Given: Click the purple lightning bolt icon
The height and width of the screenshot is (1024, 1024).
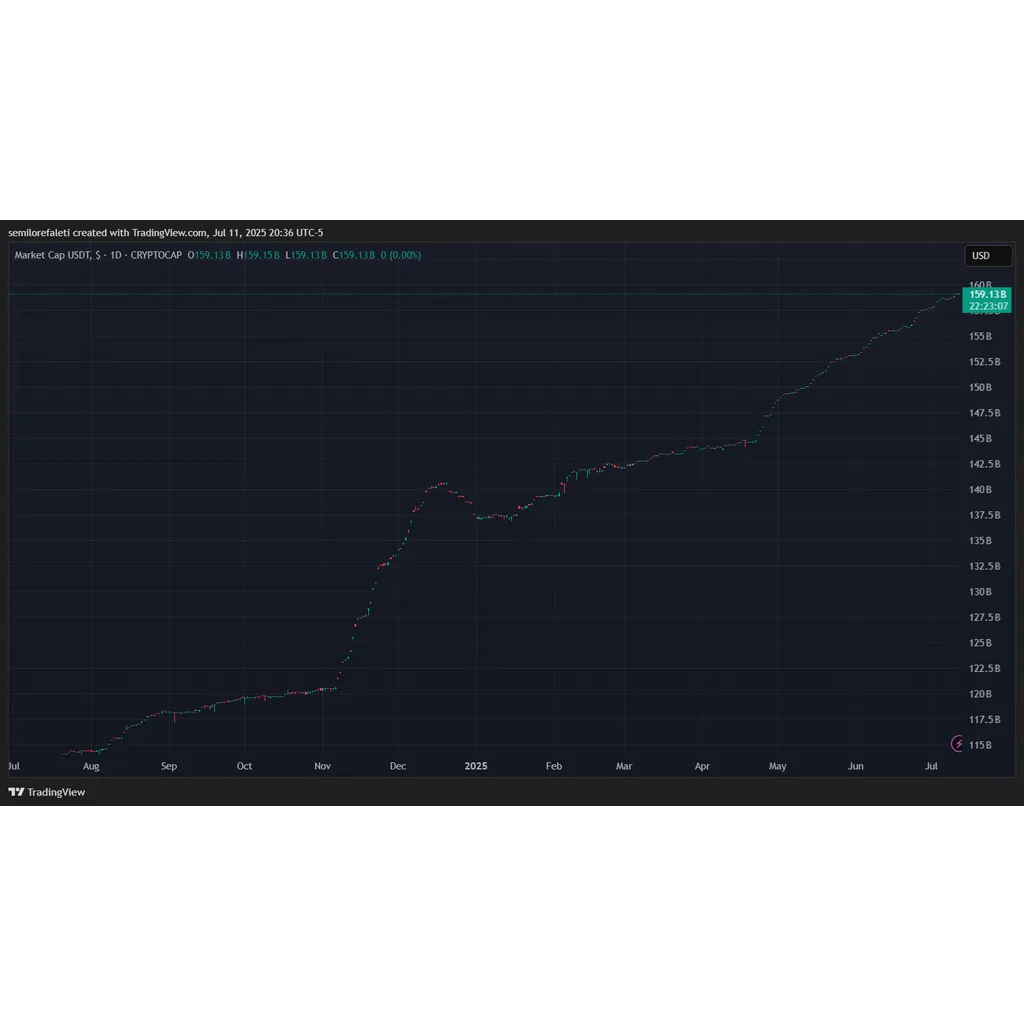Looking at the screenshot, I should tap(957, 743).
